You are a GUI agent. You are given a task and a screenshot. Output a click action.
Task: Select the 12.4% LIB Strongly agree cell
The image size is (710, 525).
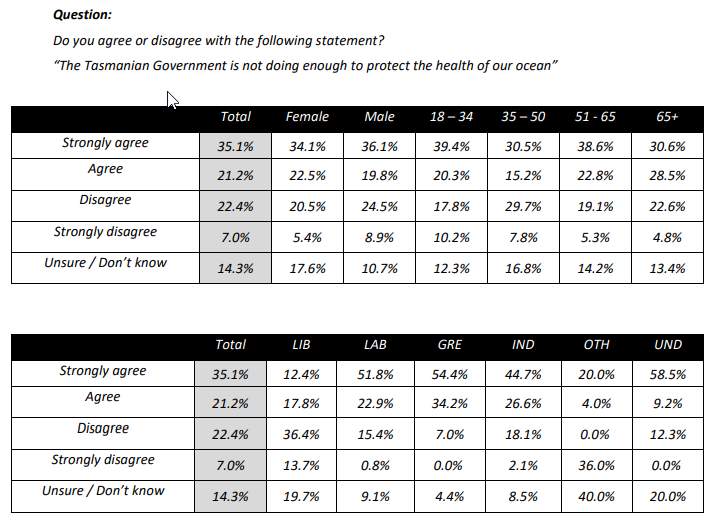301,375
